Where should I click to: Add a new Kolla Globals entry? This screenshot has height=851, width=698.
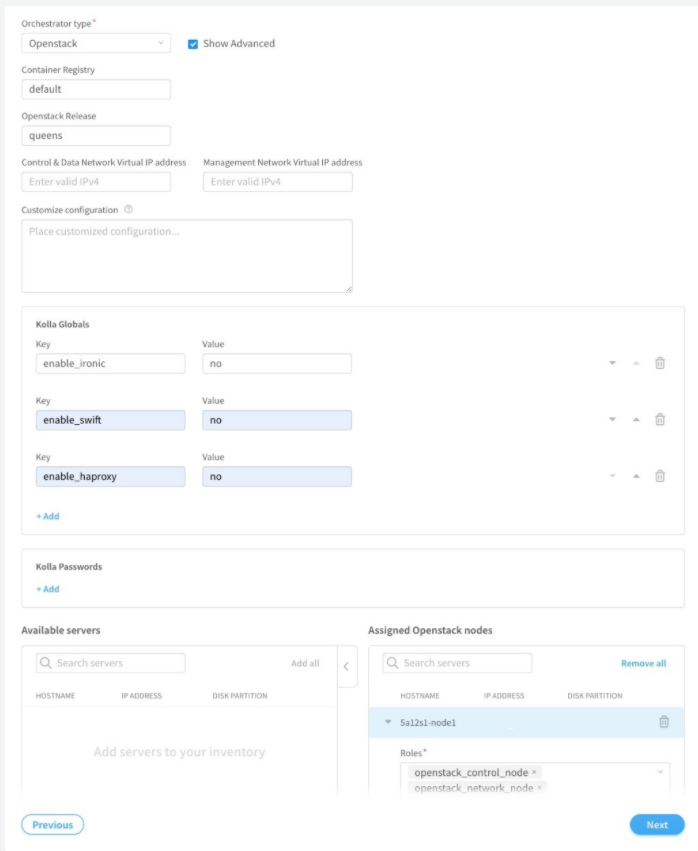pos(48,516)
